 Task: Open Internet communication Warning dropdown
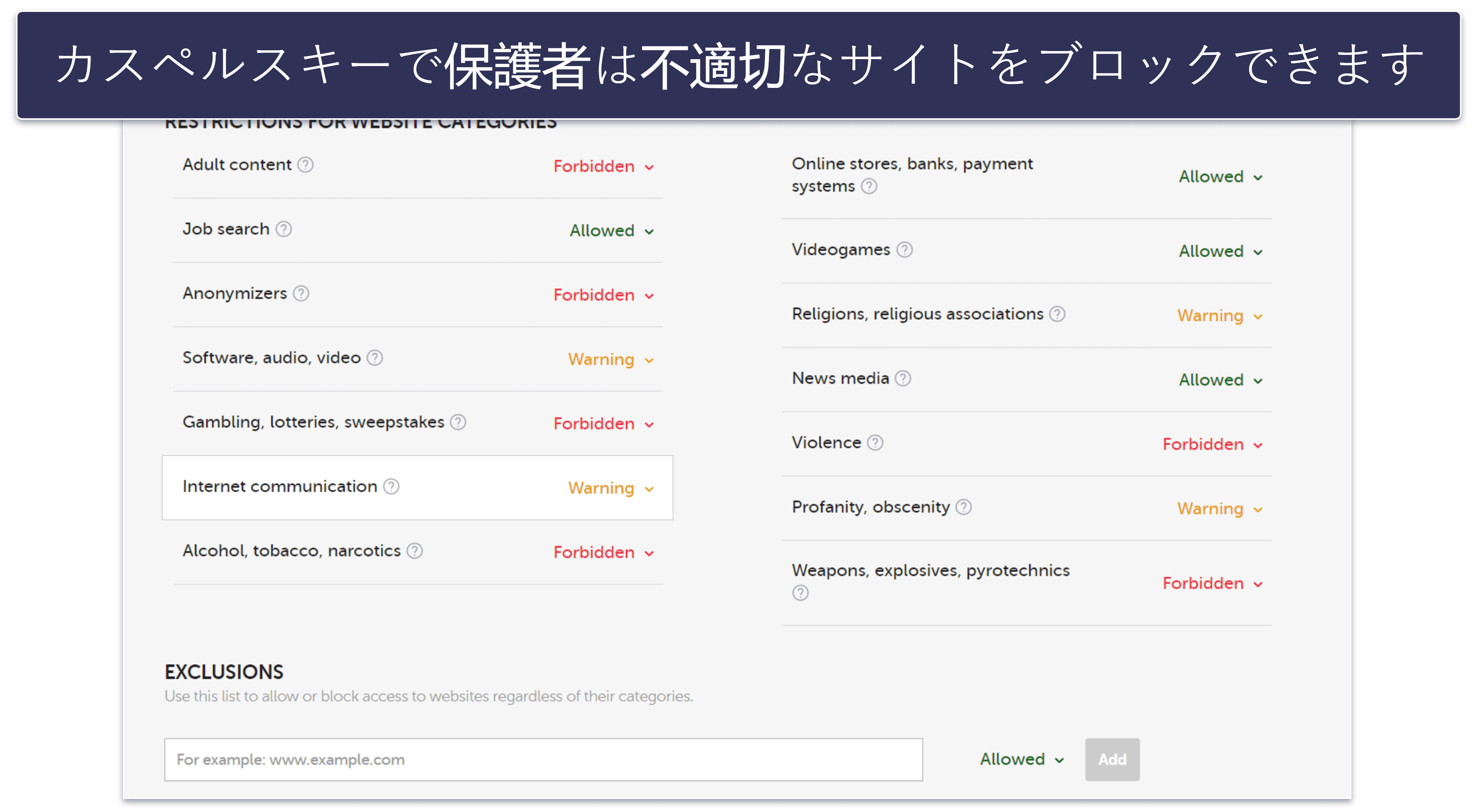pos(611,488)
